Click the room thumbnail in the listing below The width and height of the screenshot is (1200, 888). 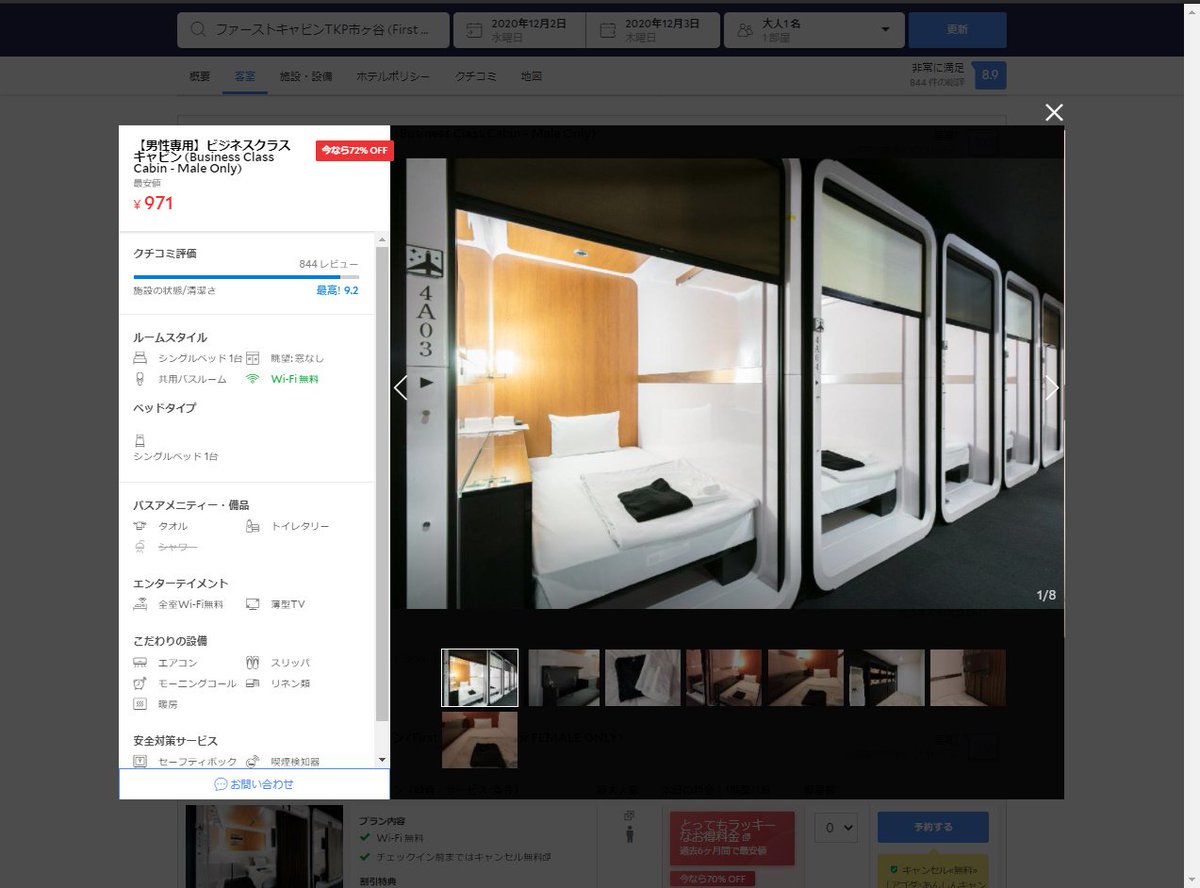pyautogui.click(x=265, y=845)
